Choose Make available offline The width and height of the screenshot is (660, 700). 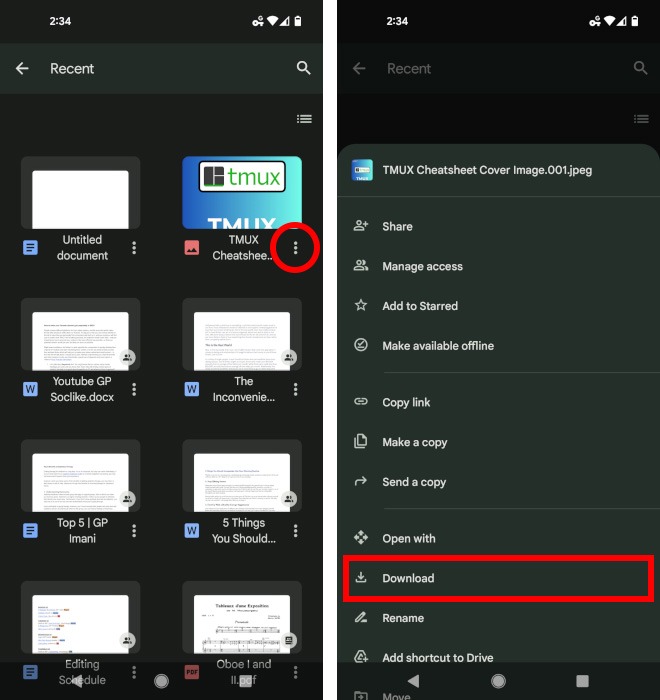pos(499,346)
